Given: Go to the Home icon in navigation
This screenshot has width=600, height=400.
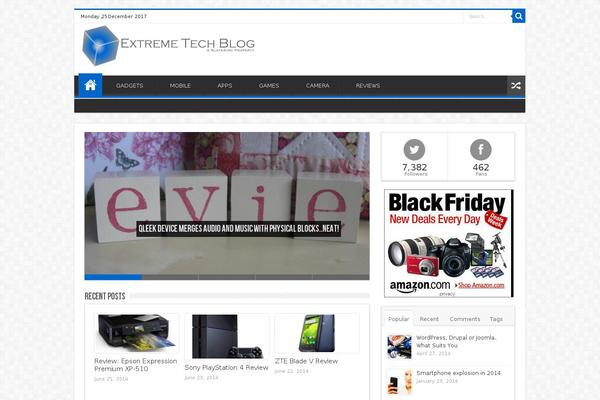Looking at the screenshot, I should coord(90,85).
